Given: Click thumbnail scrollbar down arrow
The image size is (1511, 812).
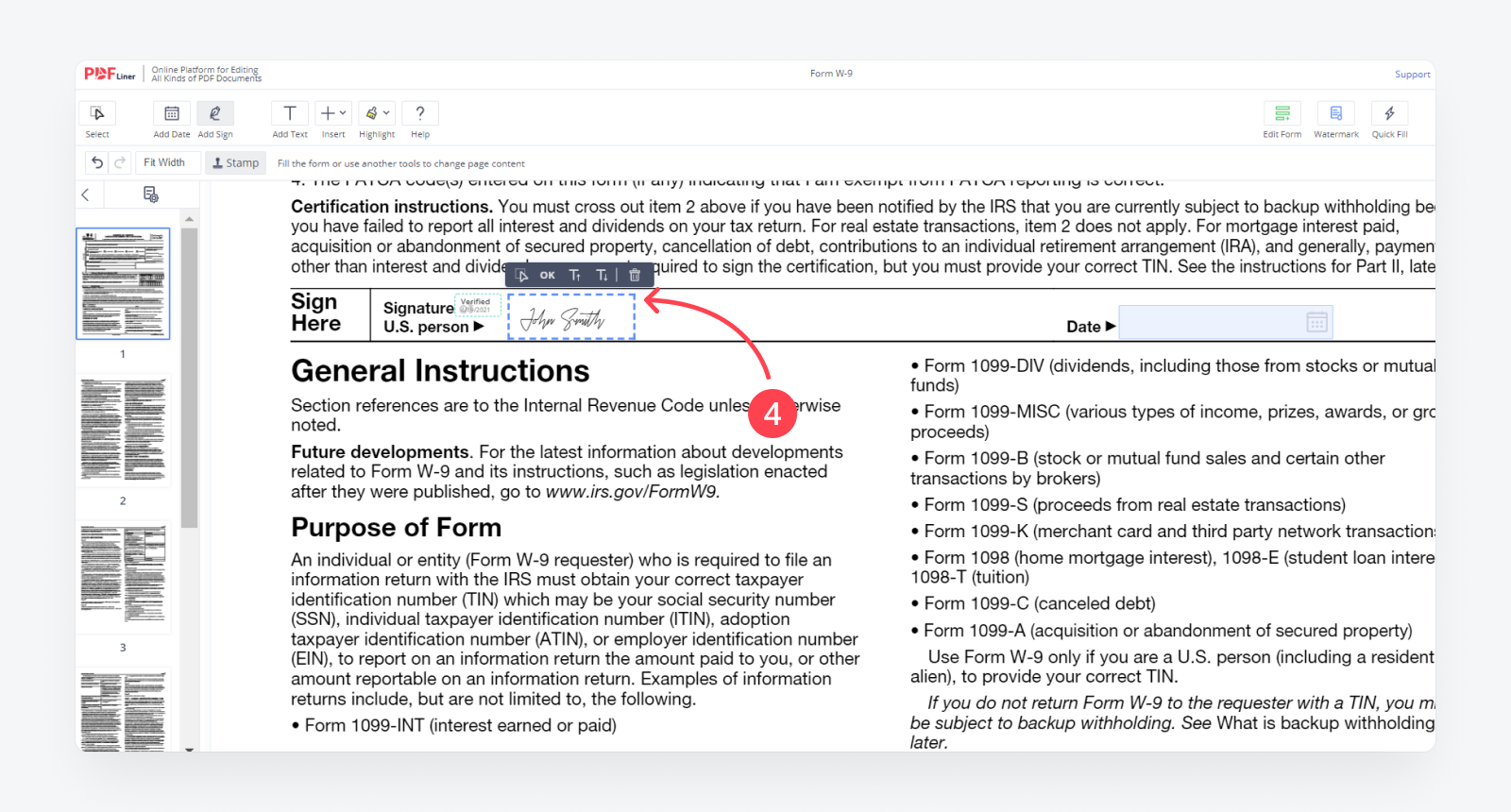Looking at the screenshot, I should point(189,748).
